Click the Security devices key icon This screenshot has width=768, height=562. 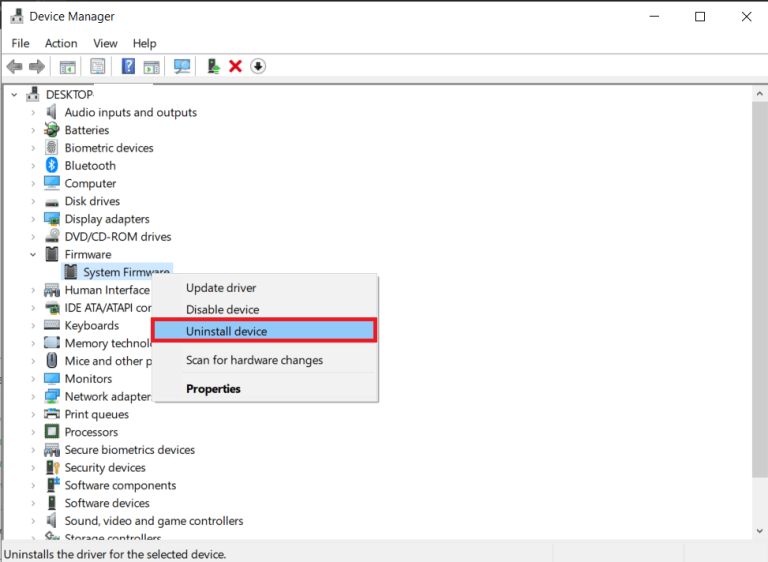52,467
